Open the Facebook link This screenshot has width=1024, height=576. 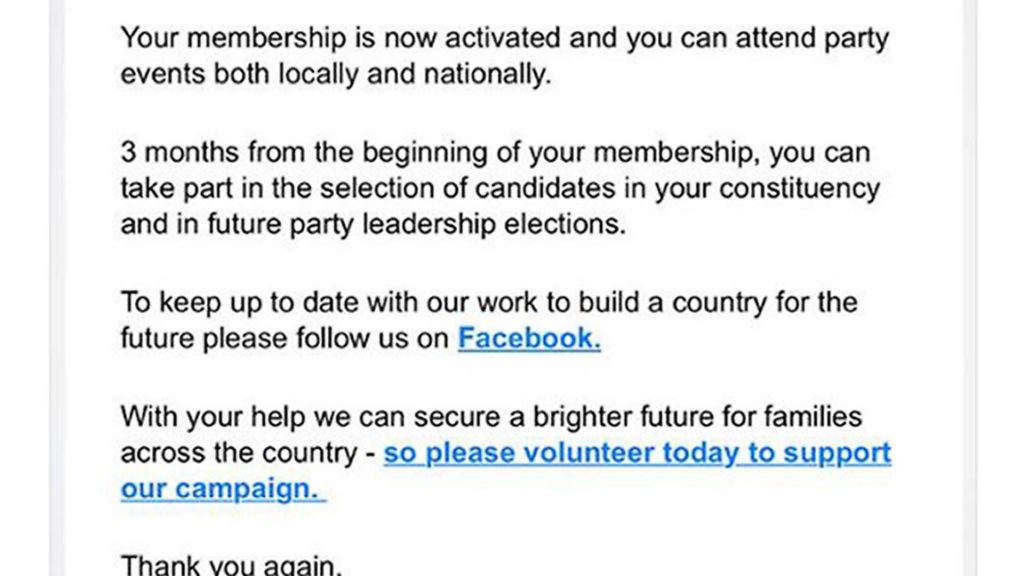(529, 338)
